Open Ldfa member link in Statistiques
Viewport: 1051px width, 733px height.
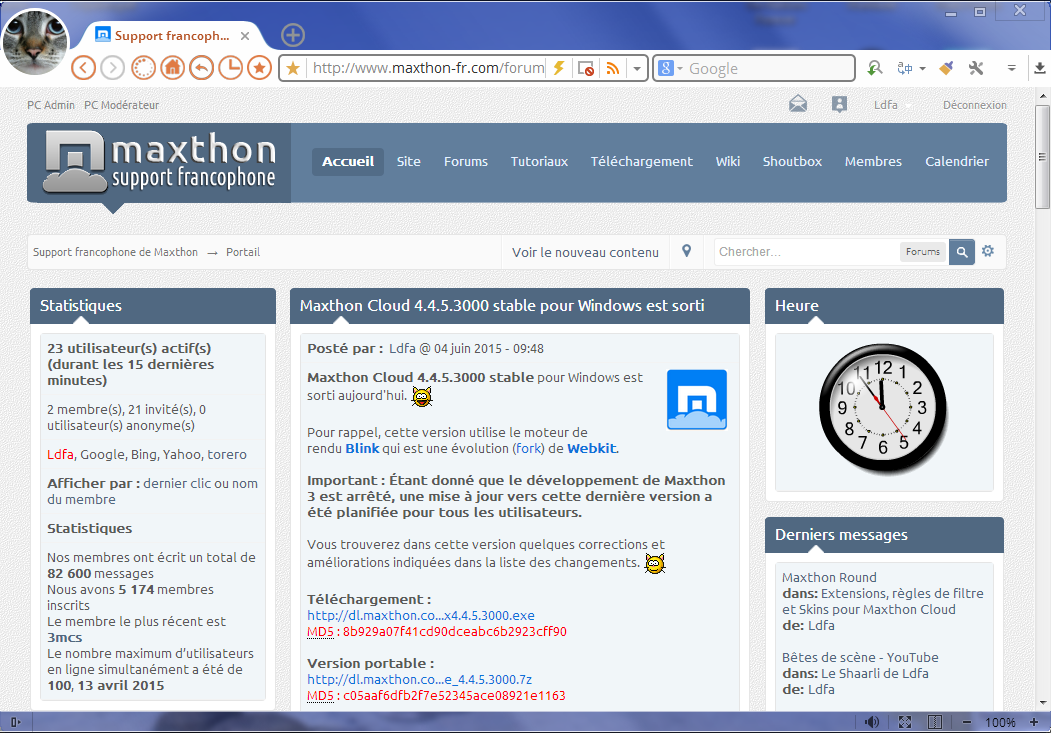(x=60, y=455)
